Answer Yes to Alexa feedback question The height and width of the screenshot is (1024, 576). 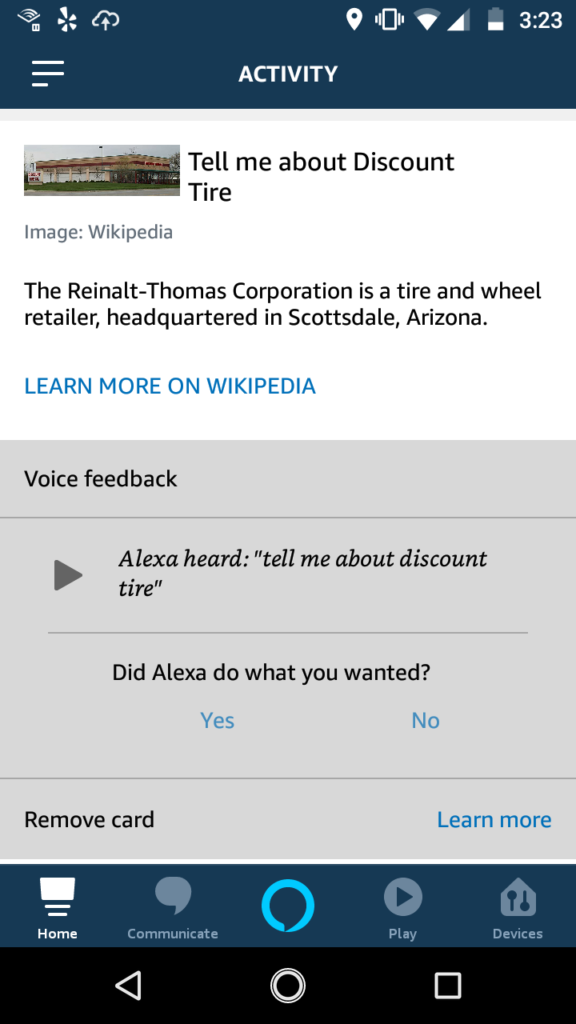(217, 720)
